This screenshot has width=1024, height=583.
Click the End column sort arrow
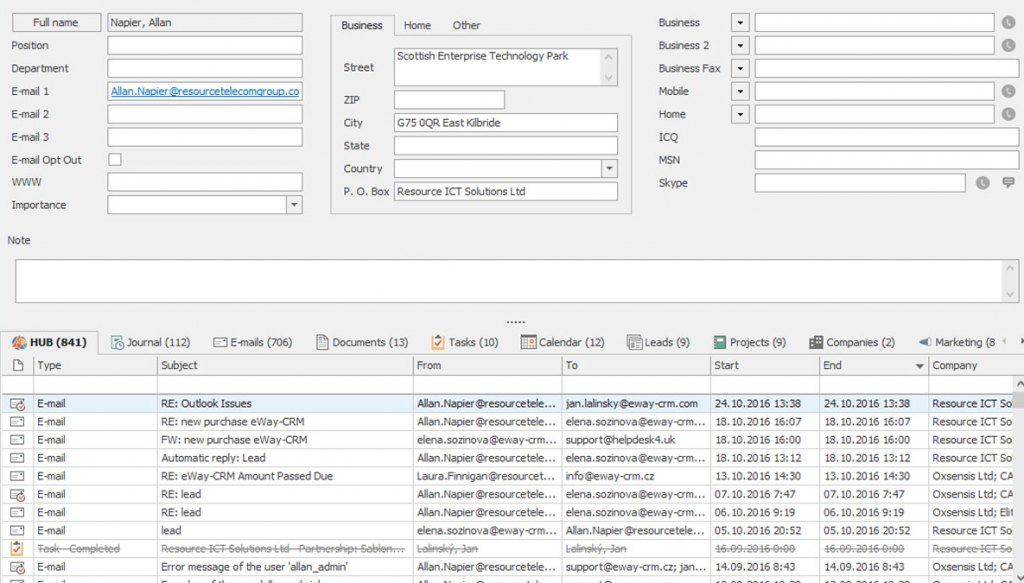coord(920,366)
